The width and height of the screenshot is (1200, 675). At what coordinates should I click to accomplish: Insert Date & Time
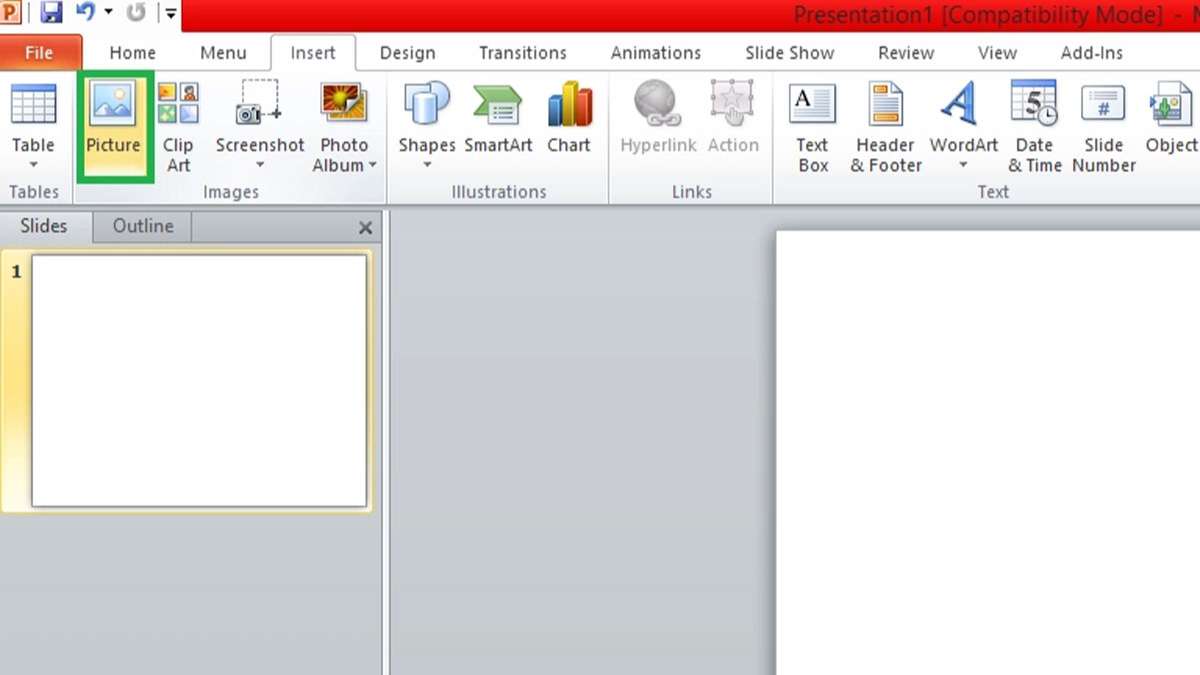click(x=1034, y=127)
